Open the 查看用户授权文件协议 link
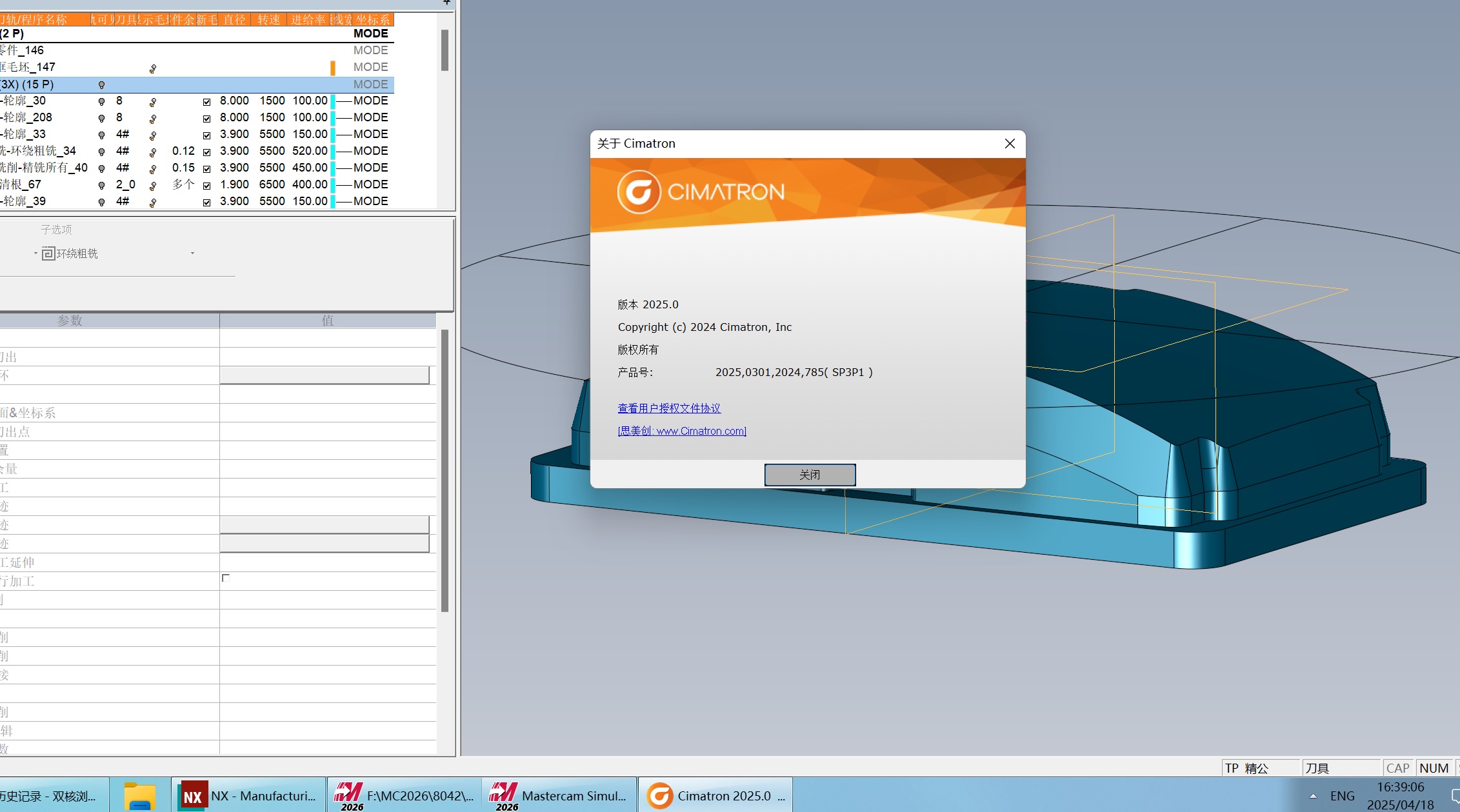This screenshot has width=1460, height=812. click(669, 408)
